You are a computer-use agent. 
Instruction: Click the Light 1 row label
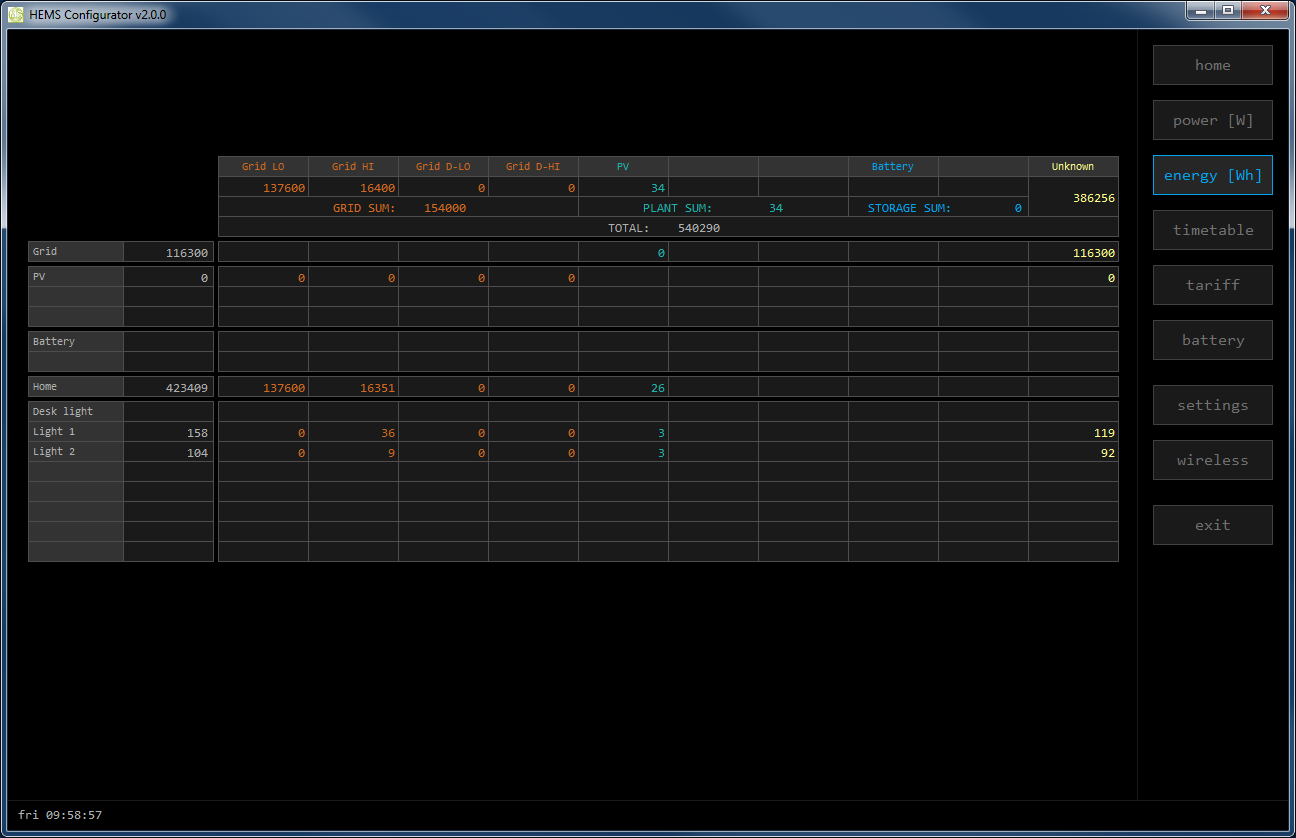[76, 432]
